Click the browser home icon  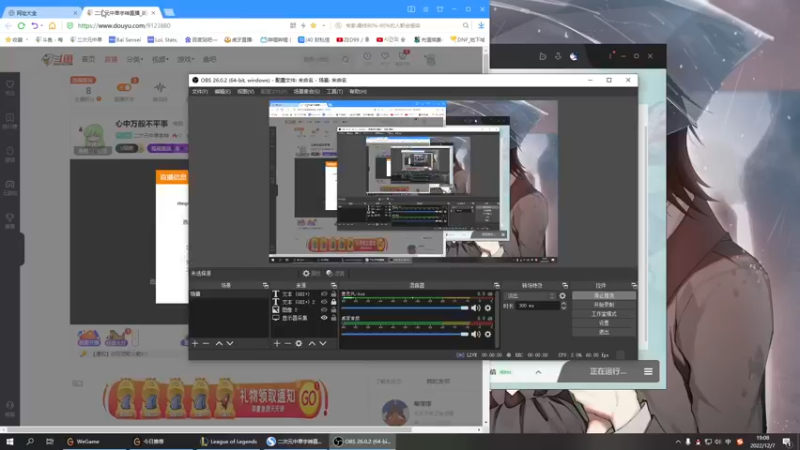pos(52,26)
